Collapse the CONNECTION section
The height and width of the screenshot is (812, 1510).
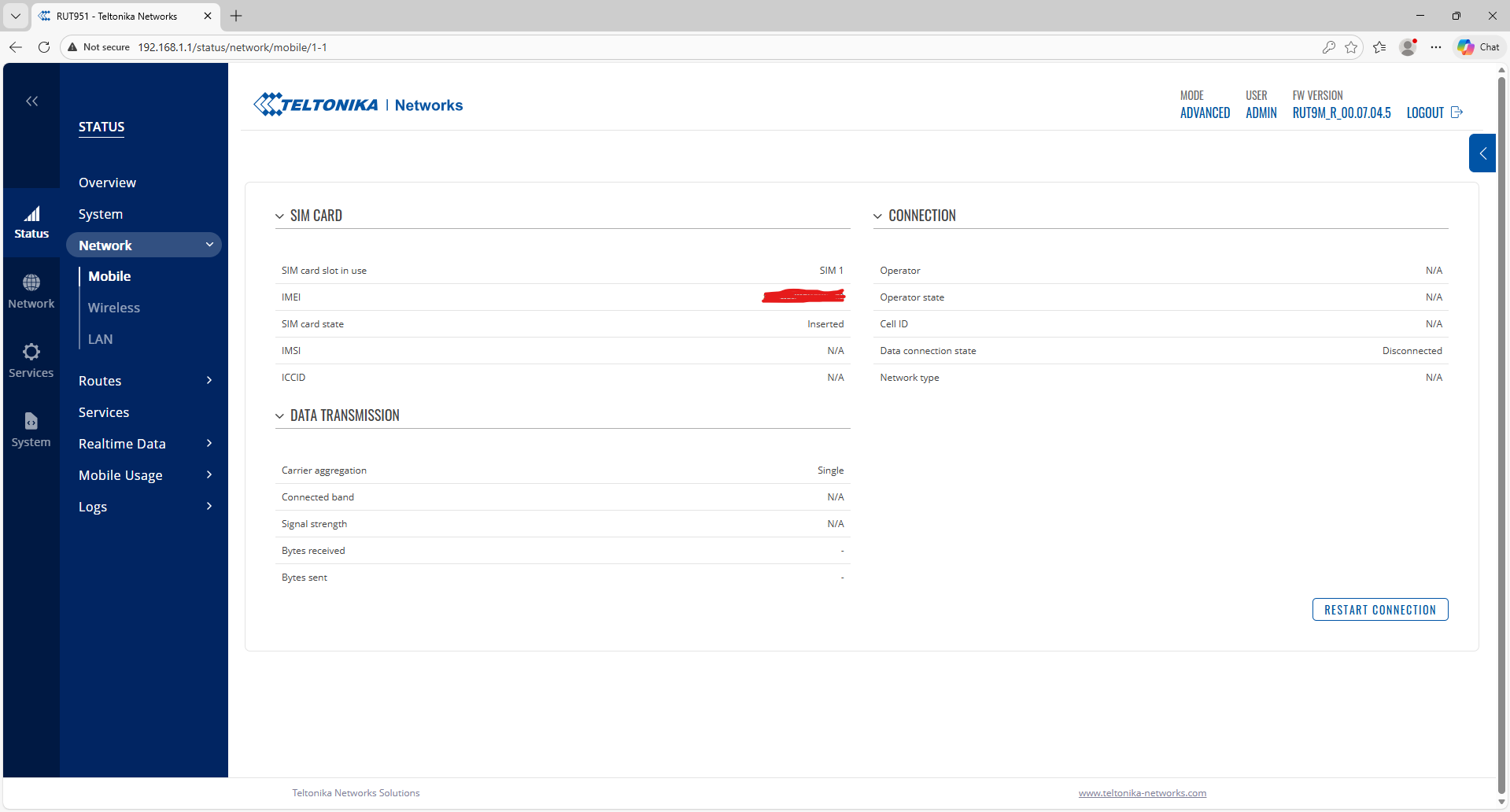coord(877,216)
